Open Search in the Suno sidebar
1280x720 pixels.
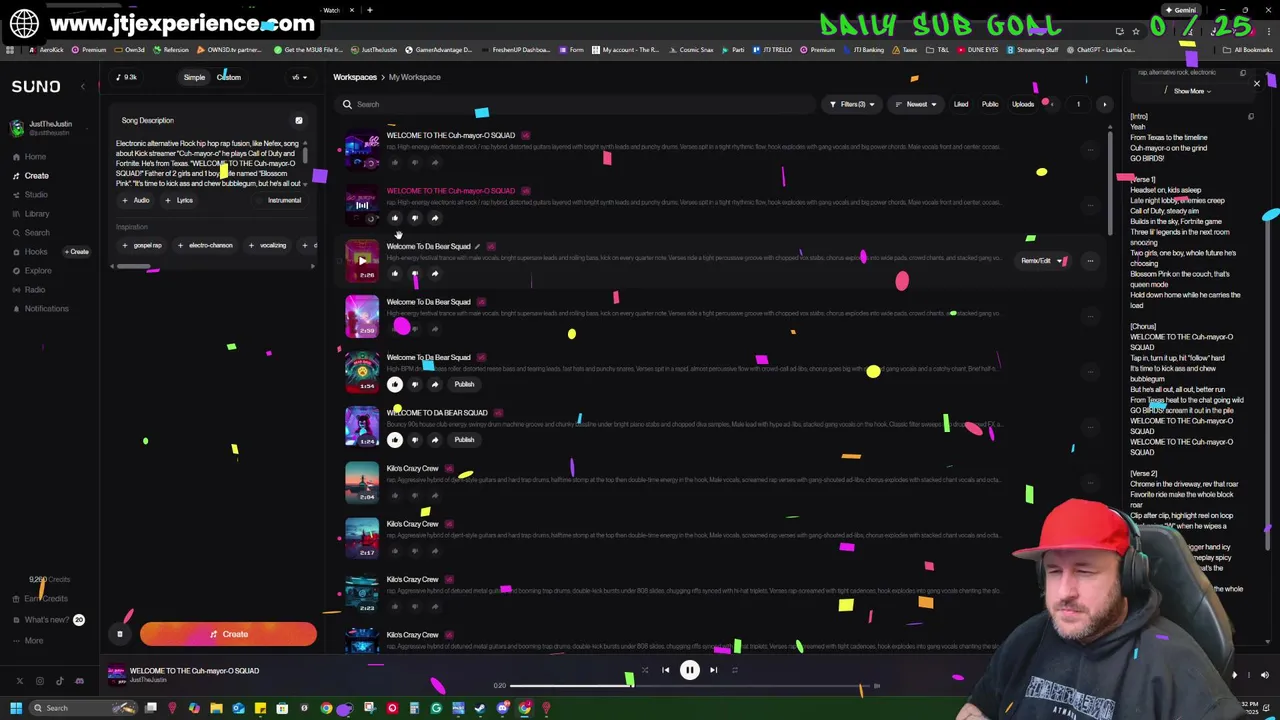point(37,233)
